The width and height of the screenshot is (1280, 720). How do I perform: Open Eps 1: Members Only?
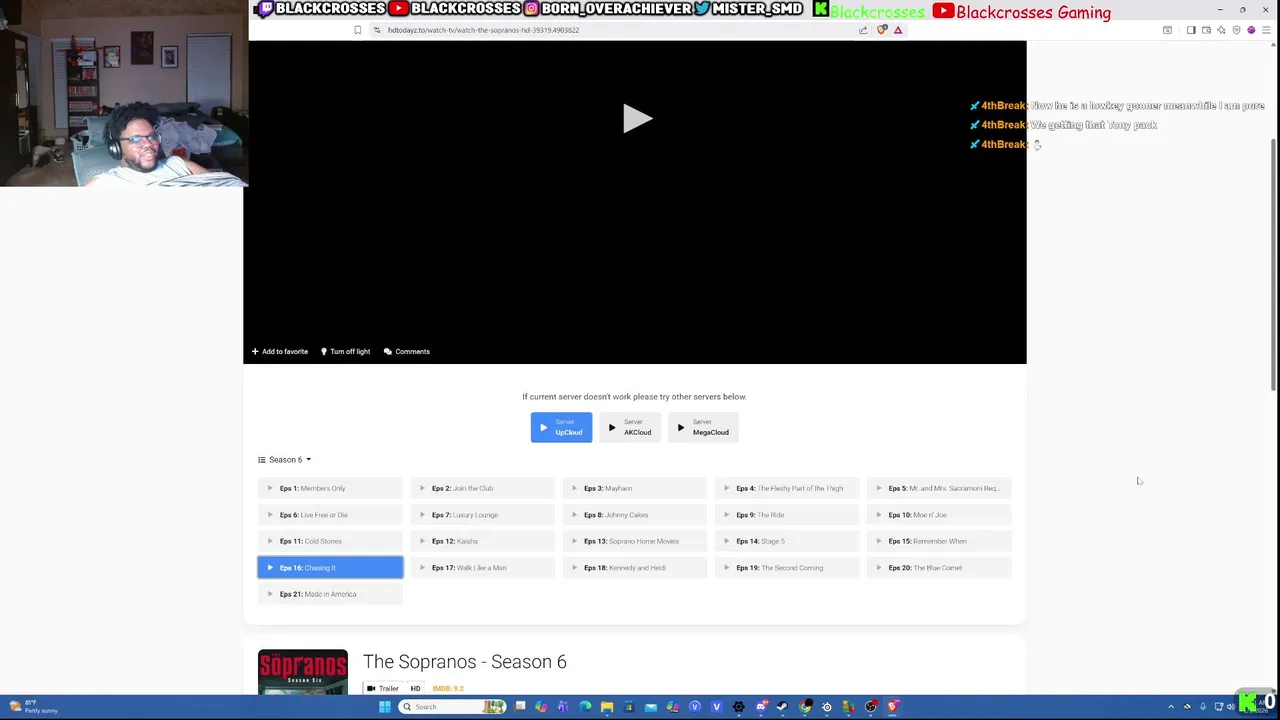(x=330, y=488)
